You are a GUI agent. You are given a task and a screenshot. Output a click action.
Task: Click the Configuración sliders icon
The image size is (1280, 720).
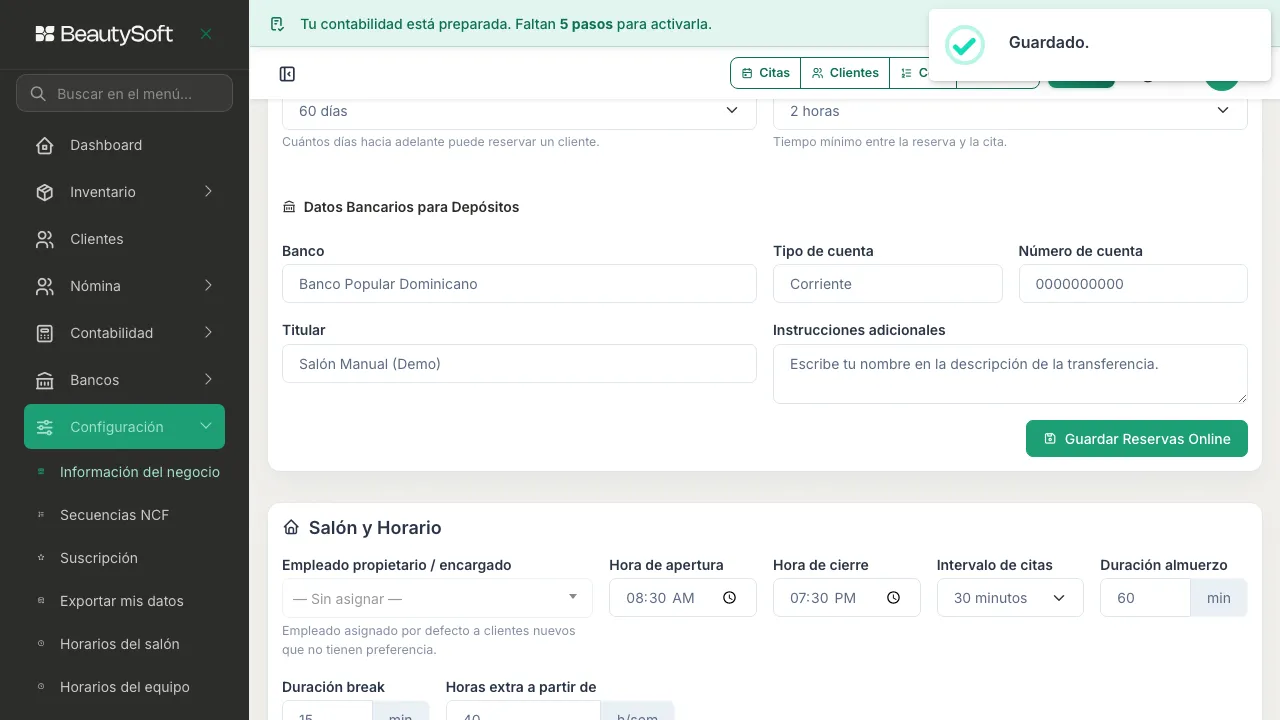coord(45,427)
